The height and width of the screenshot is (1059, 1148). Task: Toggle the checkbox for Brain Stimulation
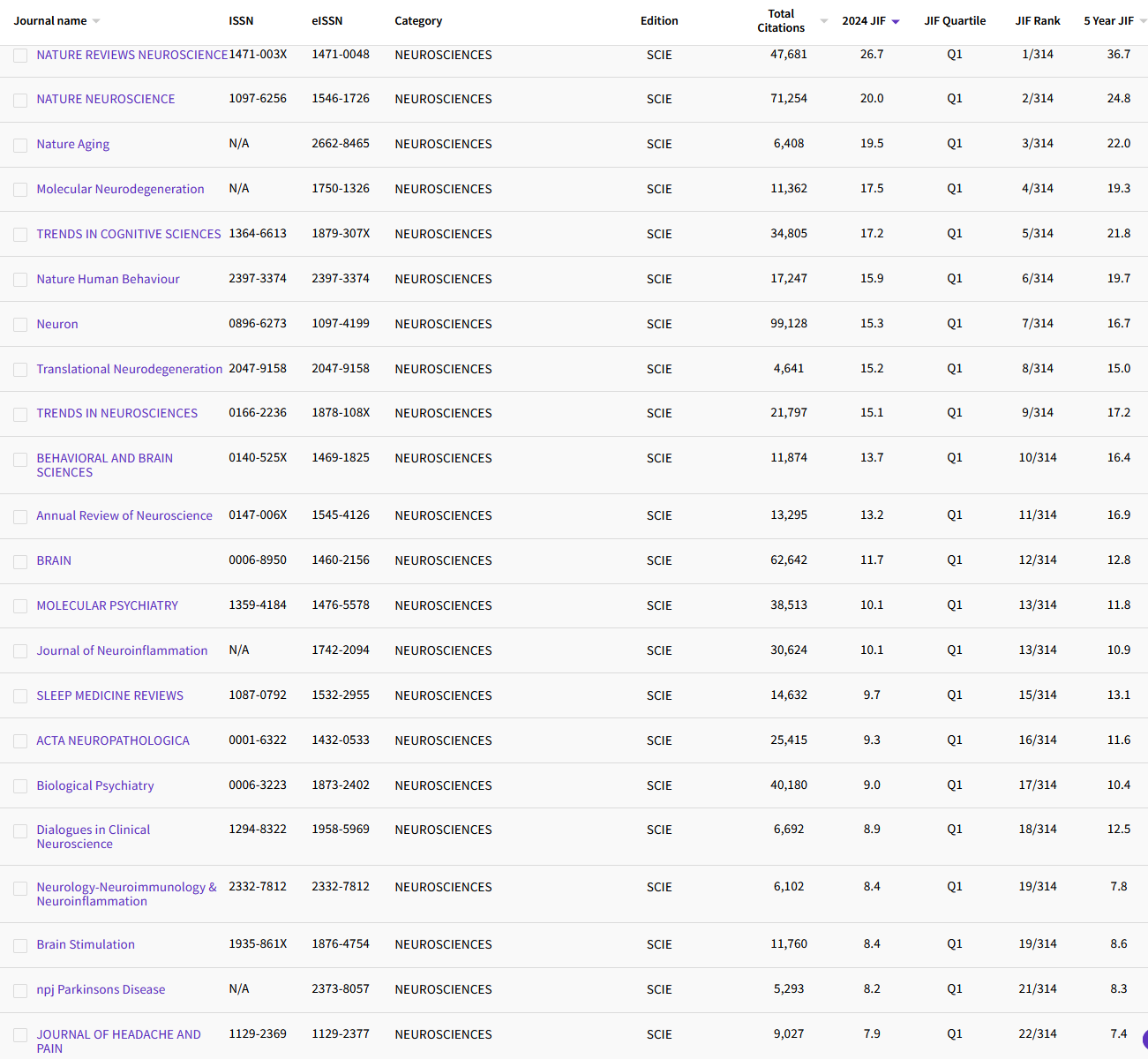(x=20, y=946)
